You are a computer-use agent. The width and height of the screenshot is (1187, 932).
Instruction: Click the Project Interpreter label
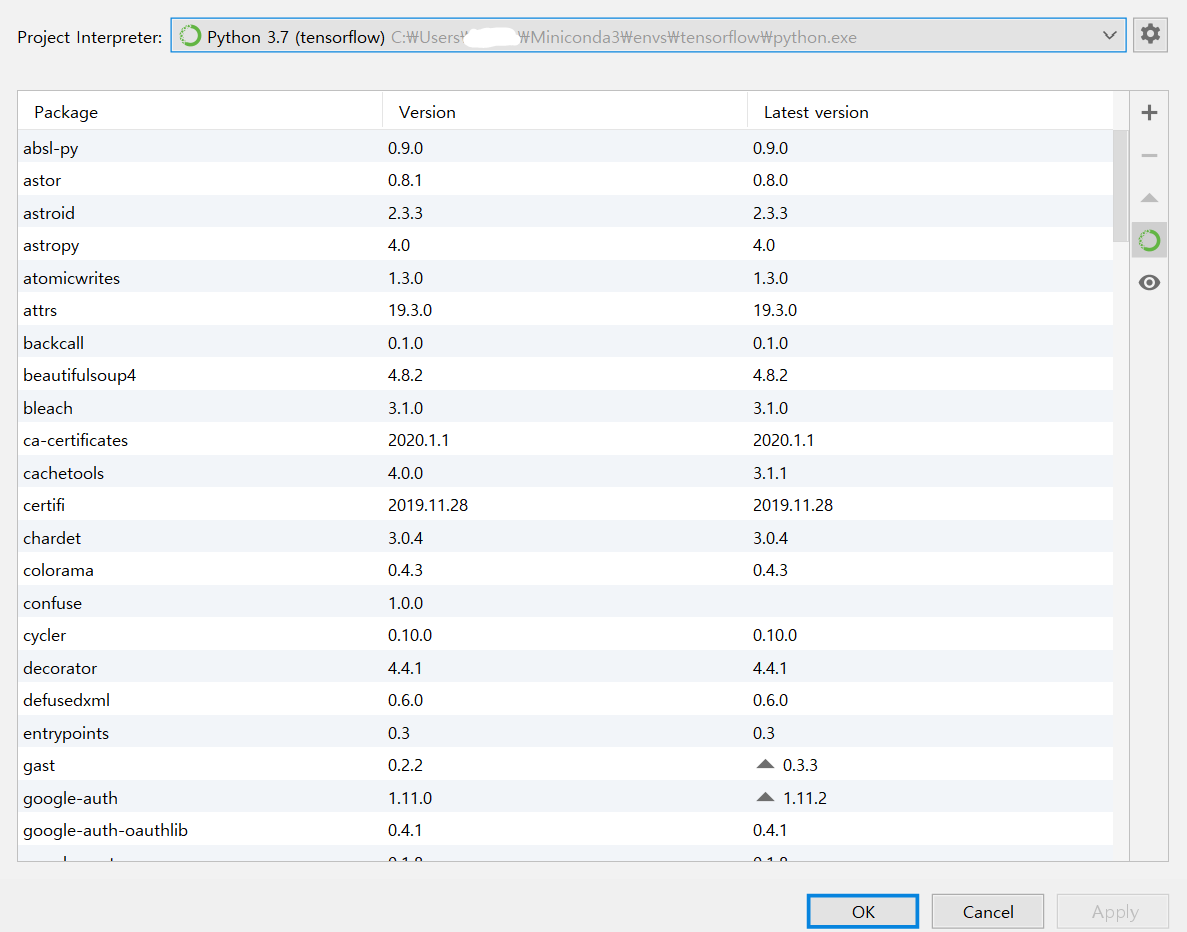pos(89,37)
